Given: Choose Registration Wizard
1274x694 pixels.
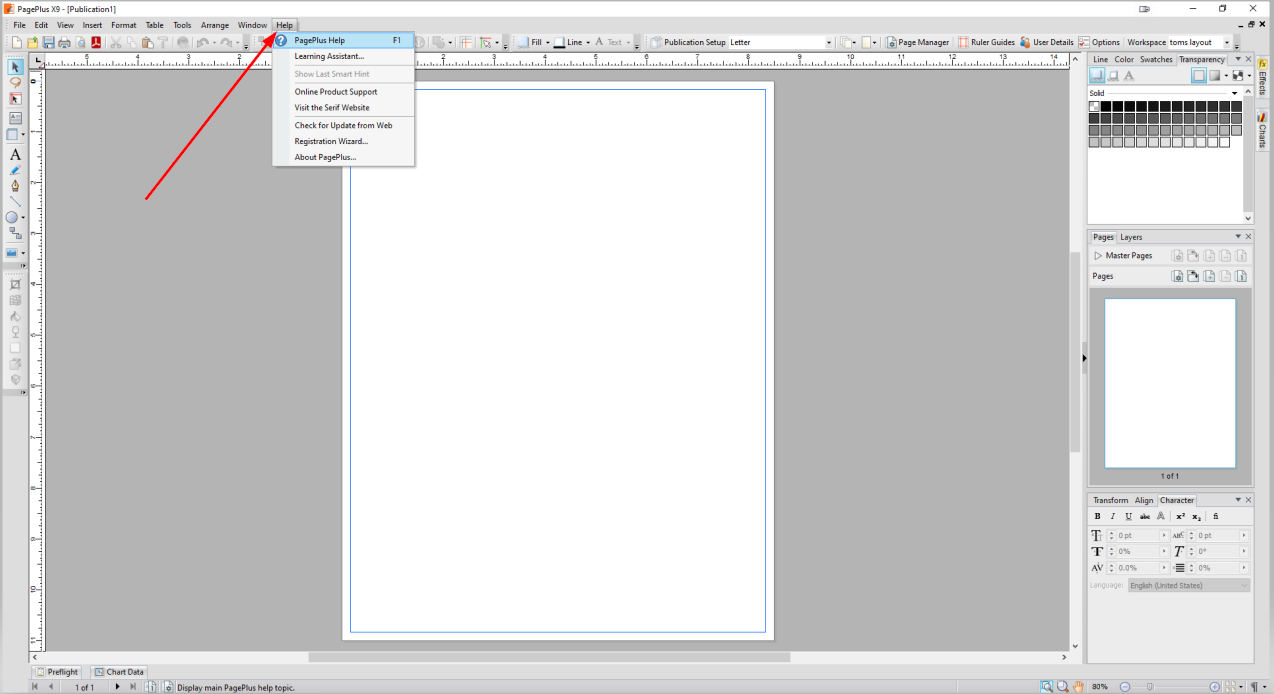Looking at the screenshot, I should [344, 141].
